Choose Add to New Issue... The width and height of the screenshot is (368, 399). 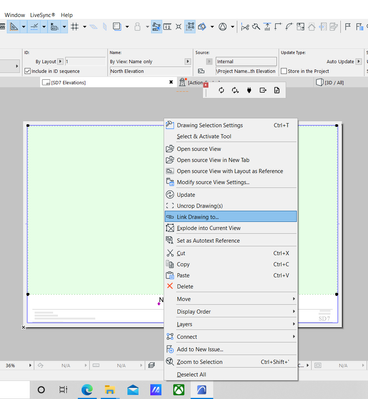231,349
